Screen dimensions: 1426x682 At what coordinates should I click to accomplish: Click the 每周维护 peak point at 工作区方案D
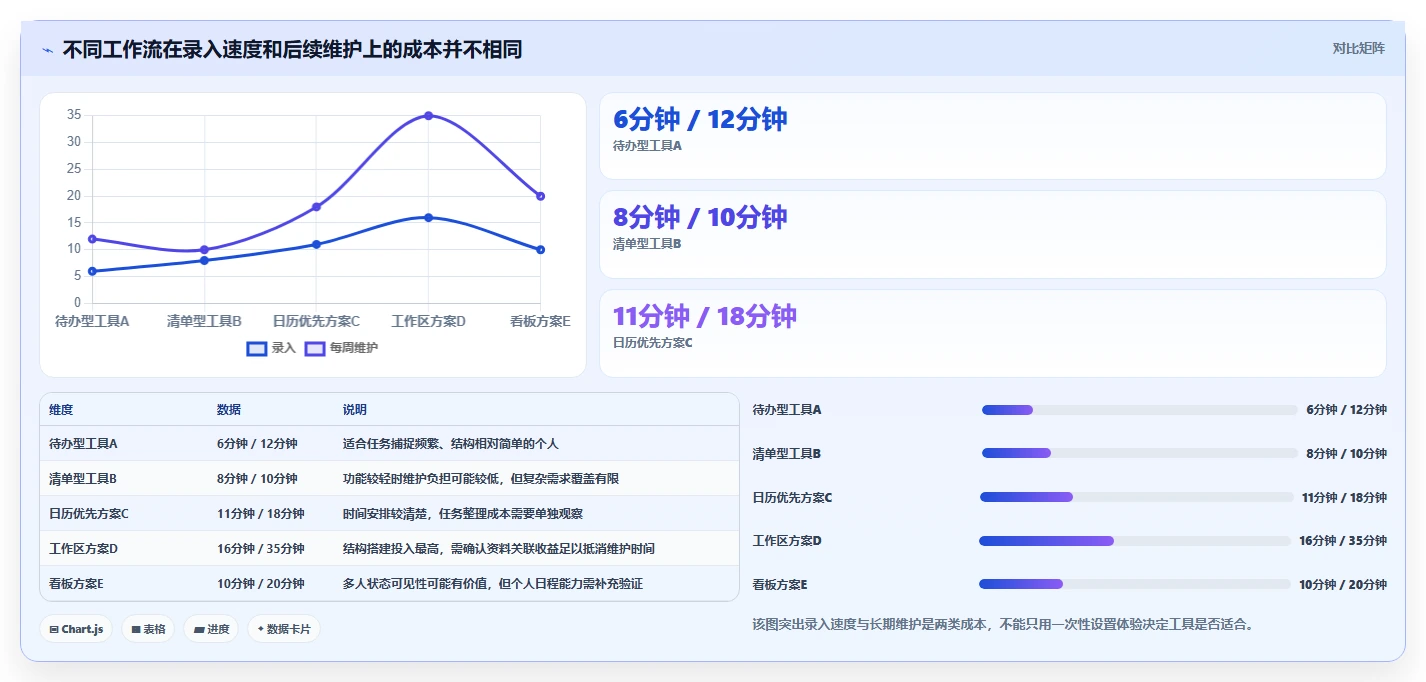(x=428, y=115)
